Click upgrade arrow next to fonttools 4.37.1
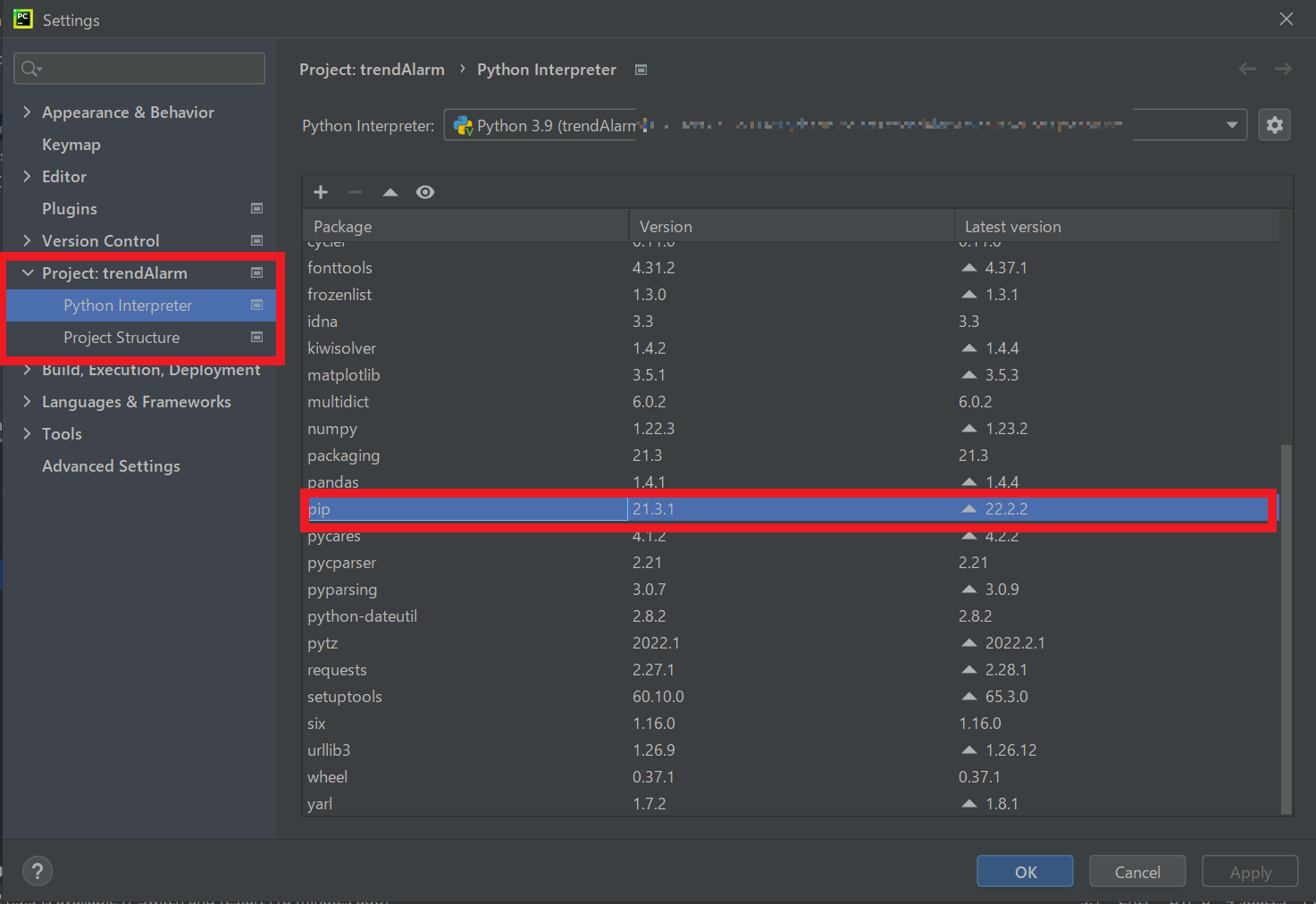Image resolution: width=1316 pixels, height=904 pixels. click(x=969, y=268)
